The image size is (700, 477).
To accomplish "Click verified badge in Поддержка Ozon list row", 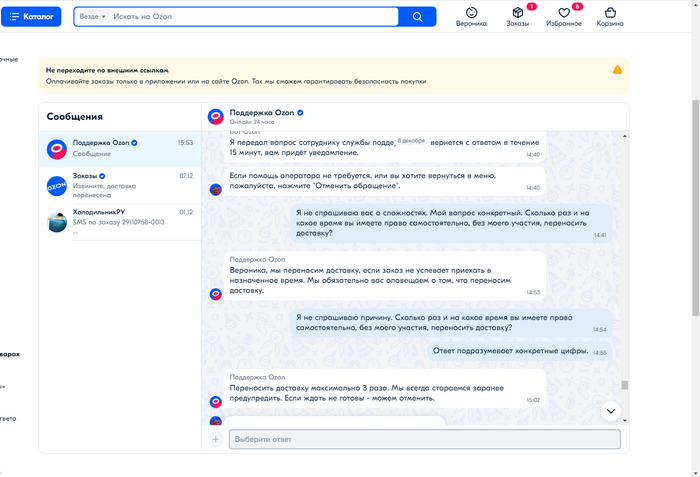I will tap(134, 143).
